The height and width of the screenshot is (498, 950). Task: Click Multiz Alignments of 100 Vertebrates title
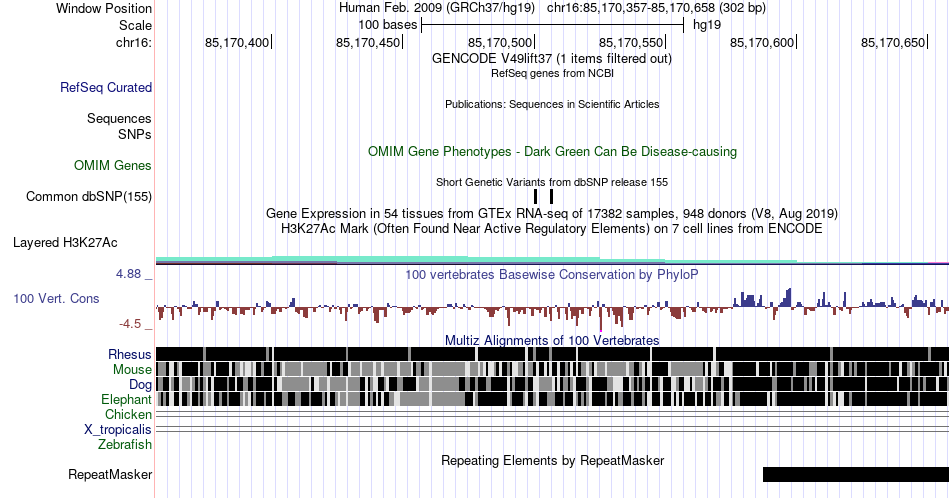click(x=552, y=340)
